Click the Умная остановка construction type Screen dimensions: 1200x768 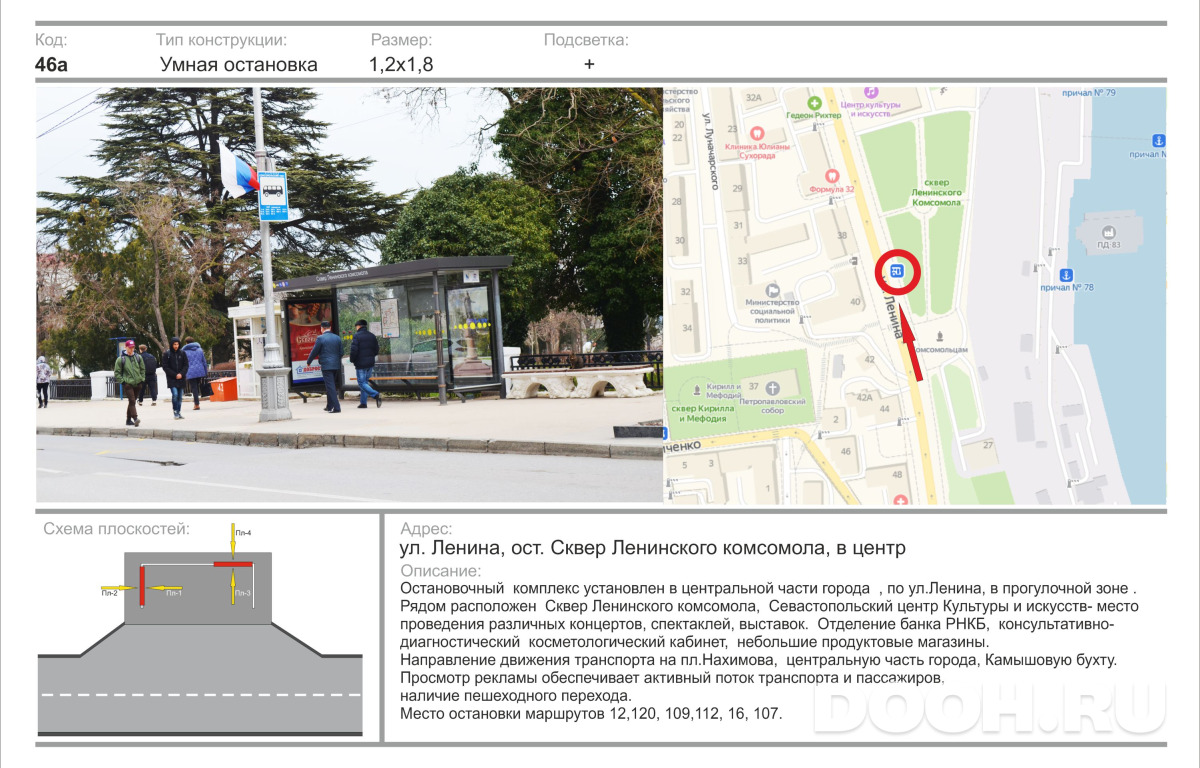tap(239, 65)
